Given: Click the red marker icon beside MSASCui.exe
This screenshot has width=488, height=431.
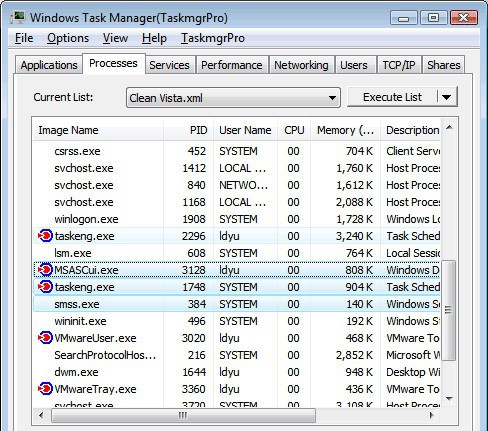Looking at the screenshot, I should click(45, 270).
